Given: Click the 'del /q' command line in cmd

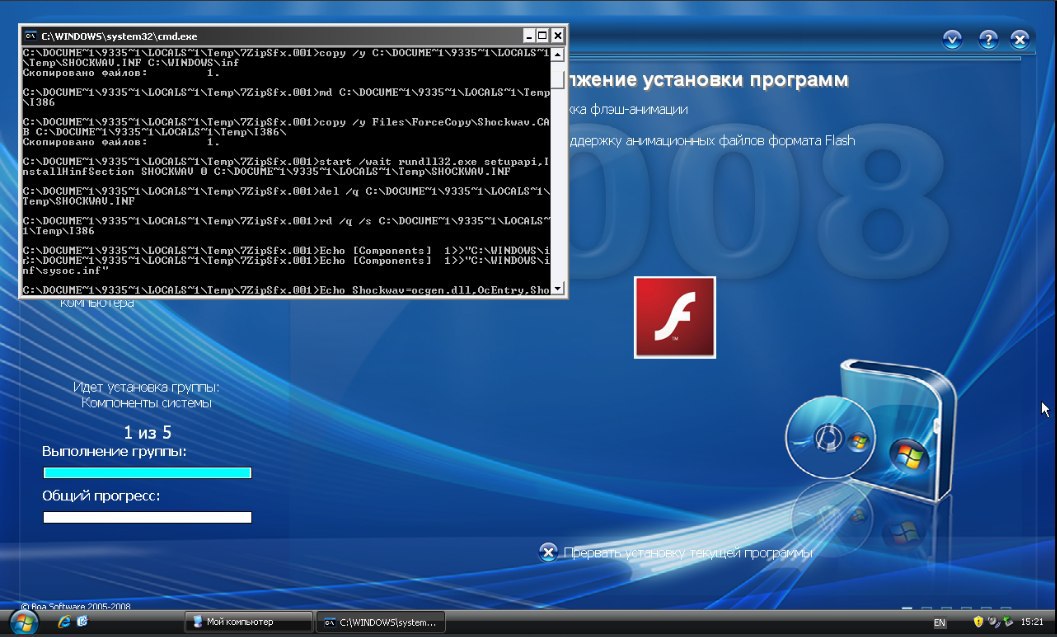Looking at the screenshot, I should point(286,196).
